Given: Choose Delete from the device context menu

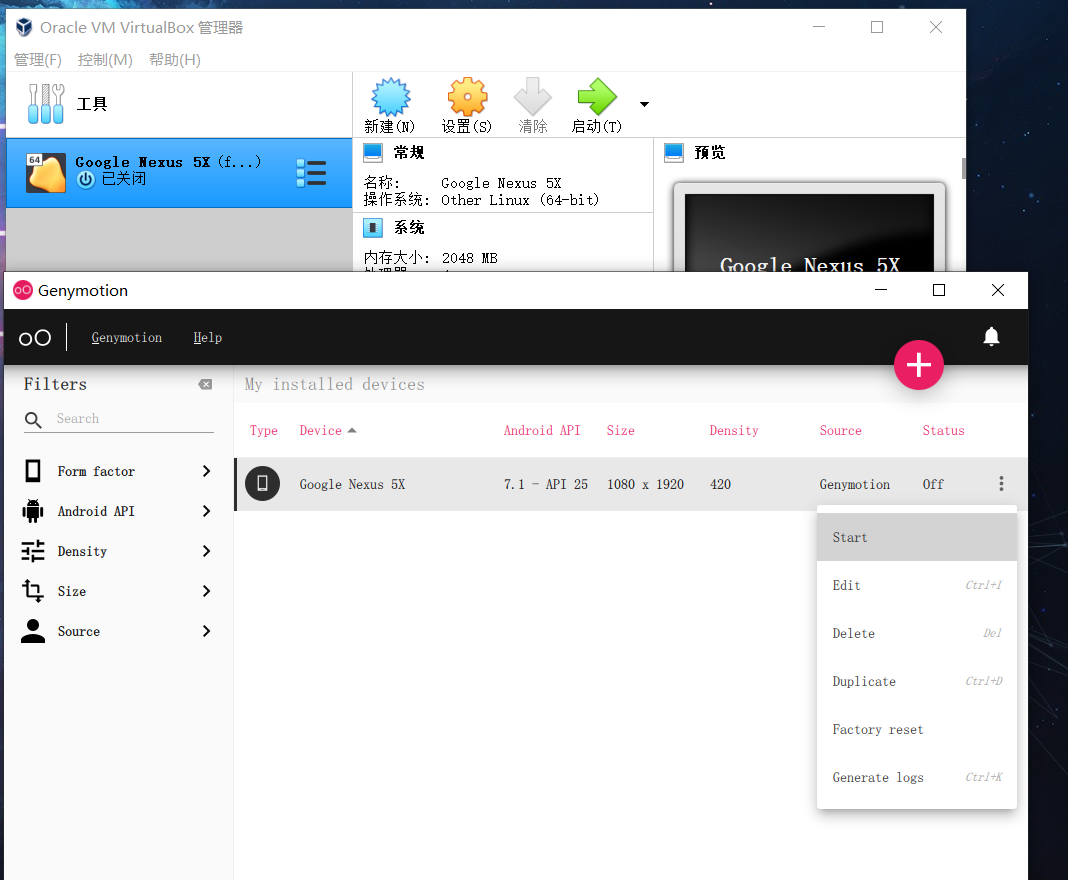Looking at the screenshot, I should click(x=917, y=633).
